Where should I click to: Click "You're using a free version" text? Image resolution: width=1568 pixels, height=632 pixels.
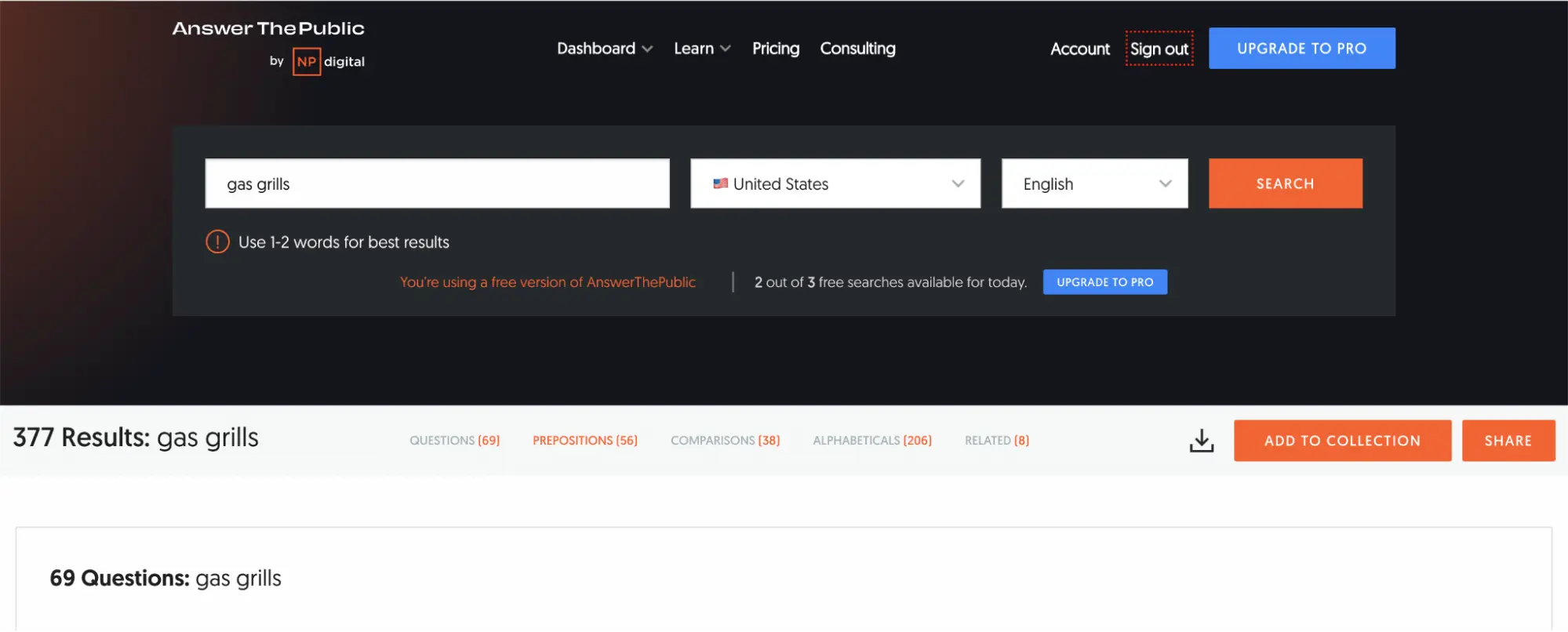[548, 282]
